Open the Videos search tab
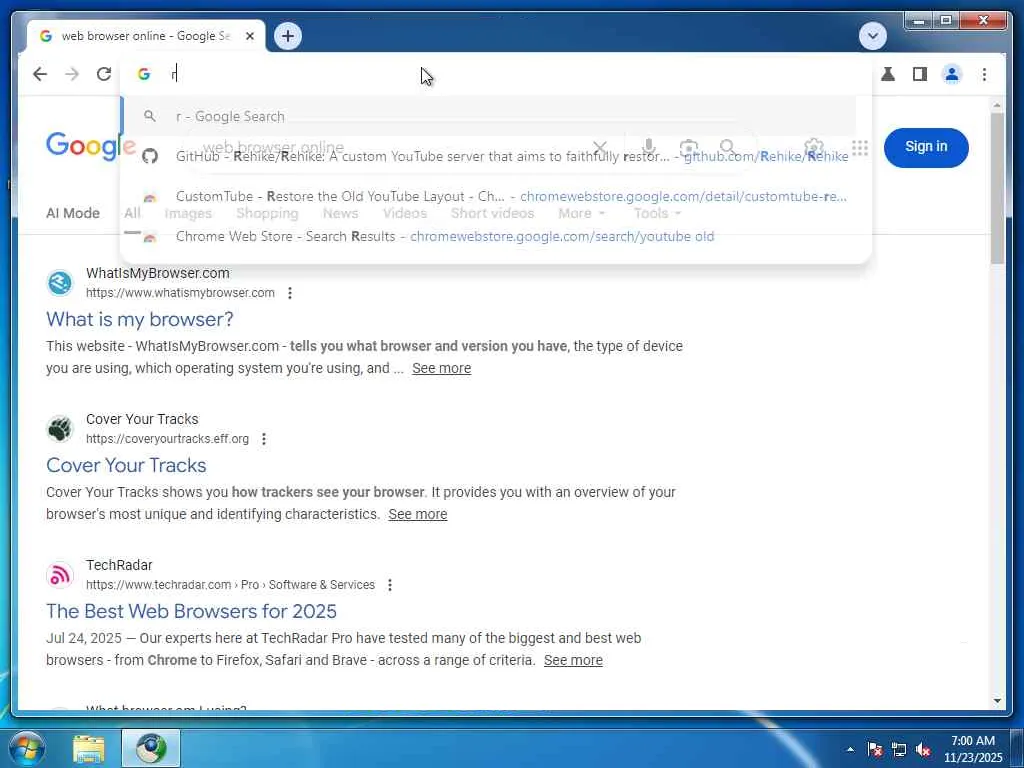This screenshot has height=768, width=1024. (x=404, y=213)
